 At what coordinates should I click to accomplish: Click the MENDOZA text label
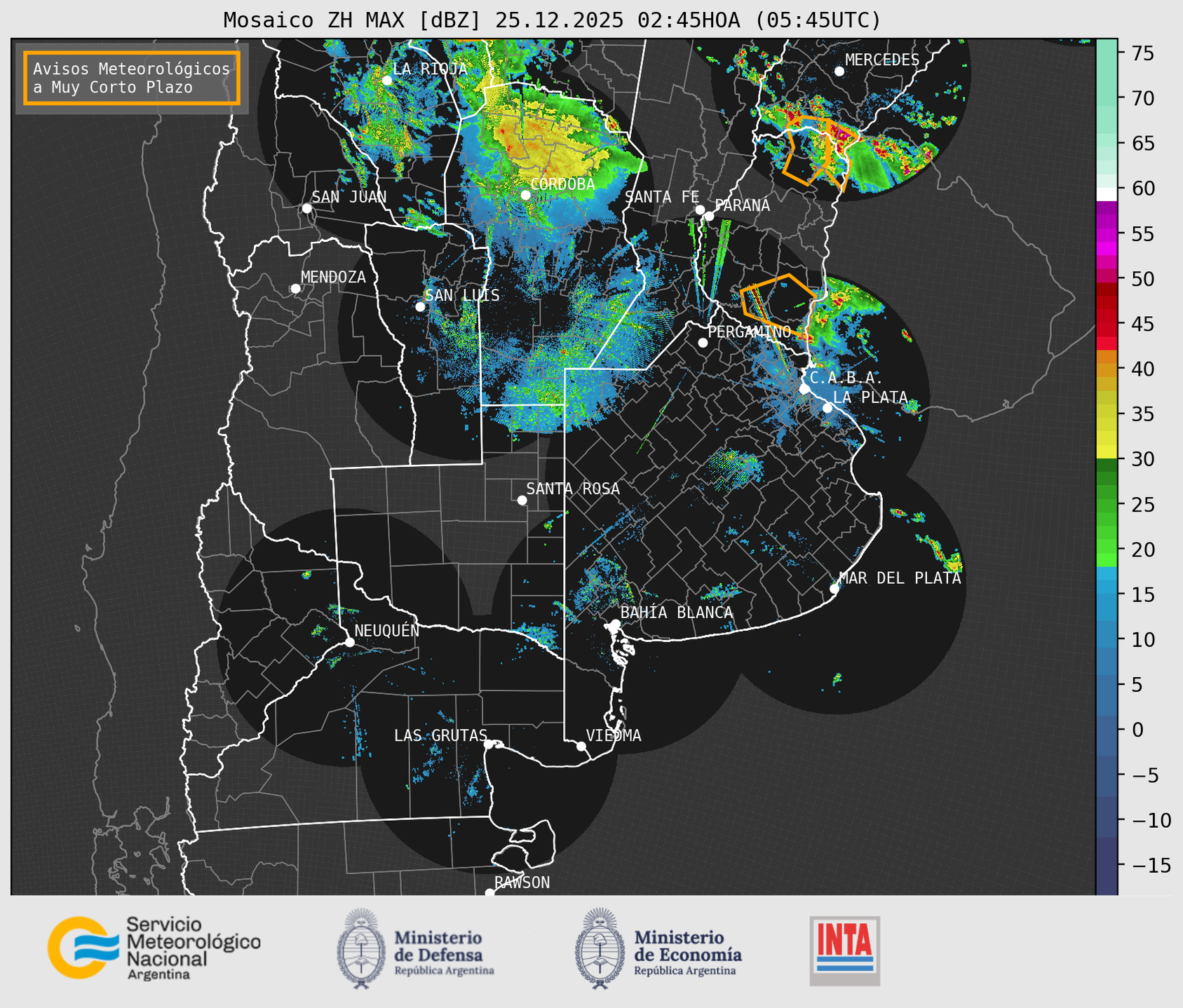click(333, 277)
